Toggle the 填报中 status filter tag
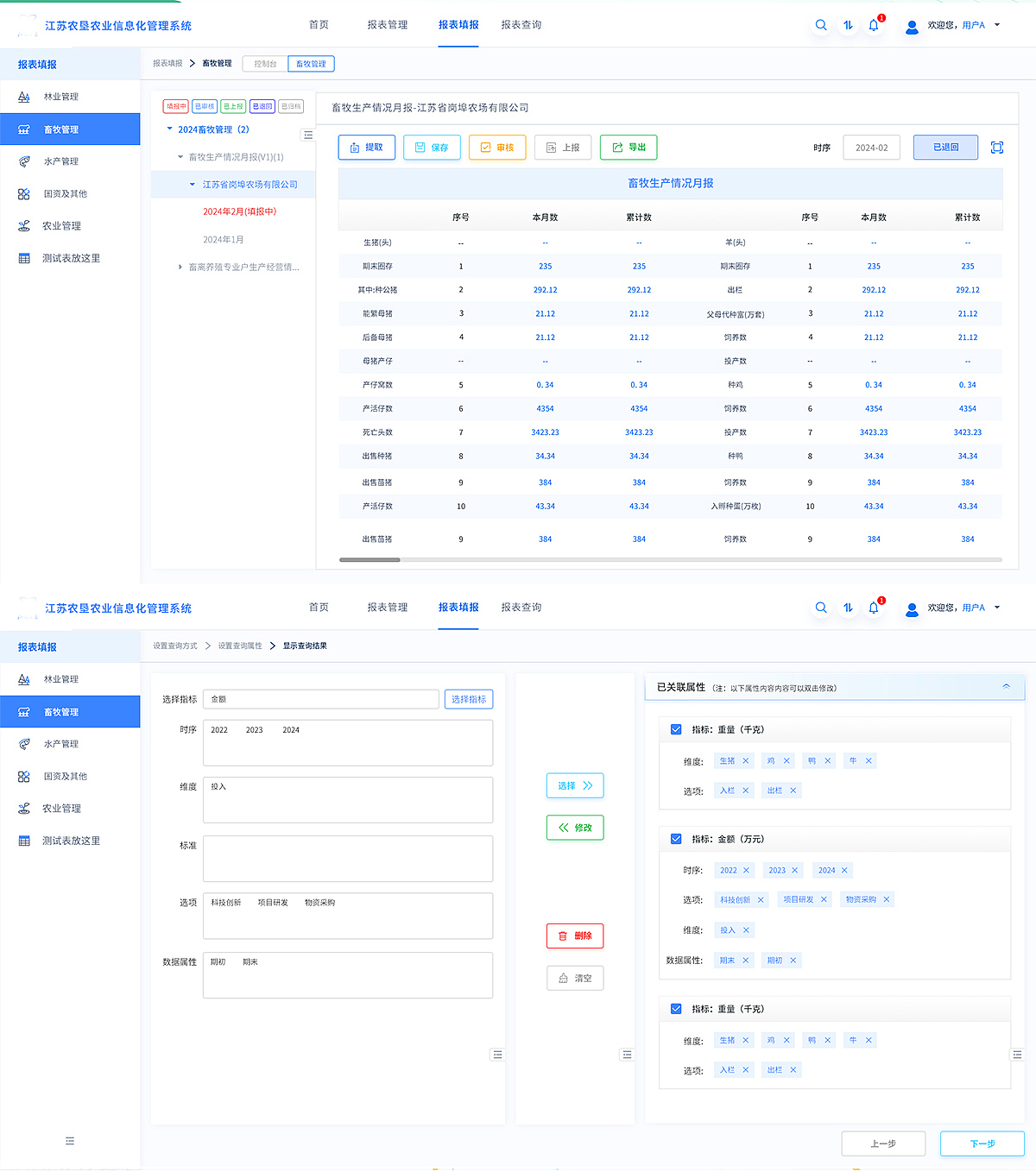Screen dimensions: 1036x1172 [x=176, y=106]
